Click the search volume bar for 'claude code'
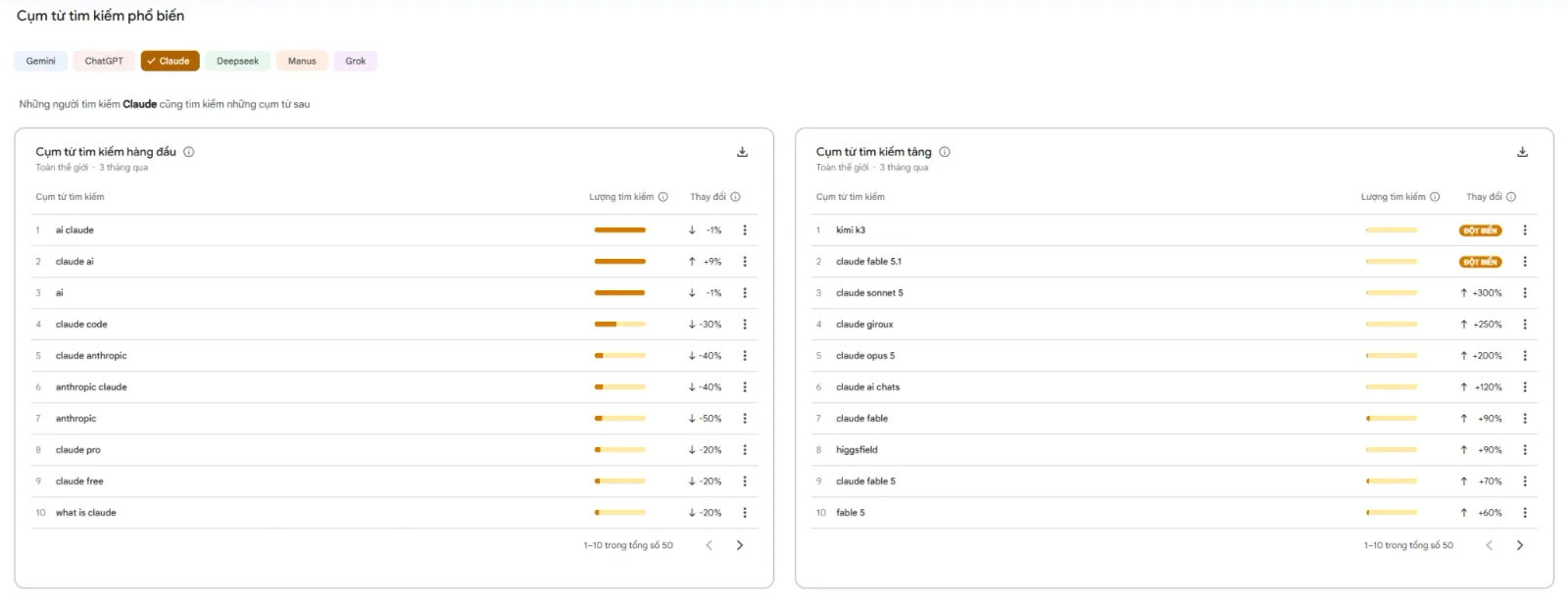1568x608 pixels. 619,325
